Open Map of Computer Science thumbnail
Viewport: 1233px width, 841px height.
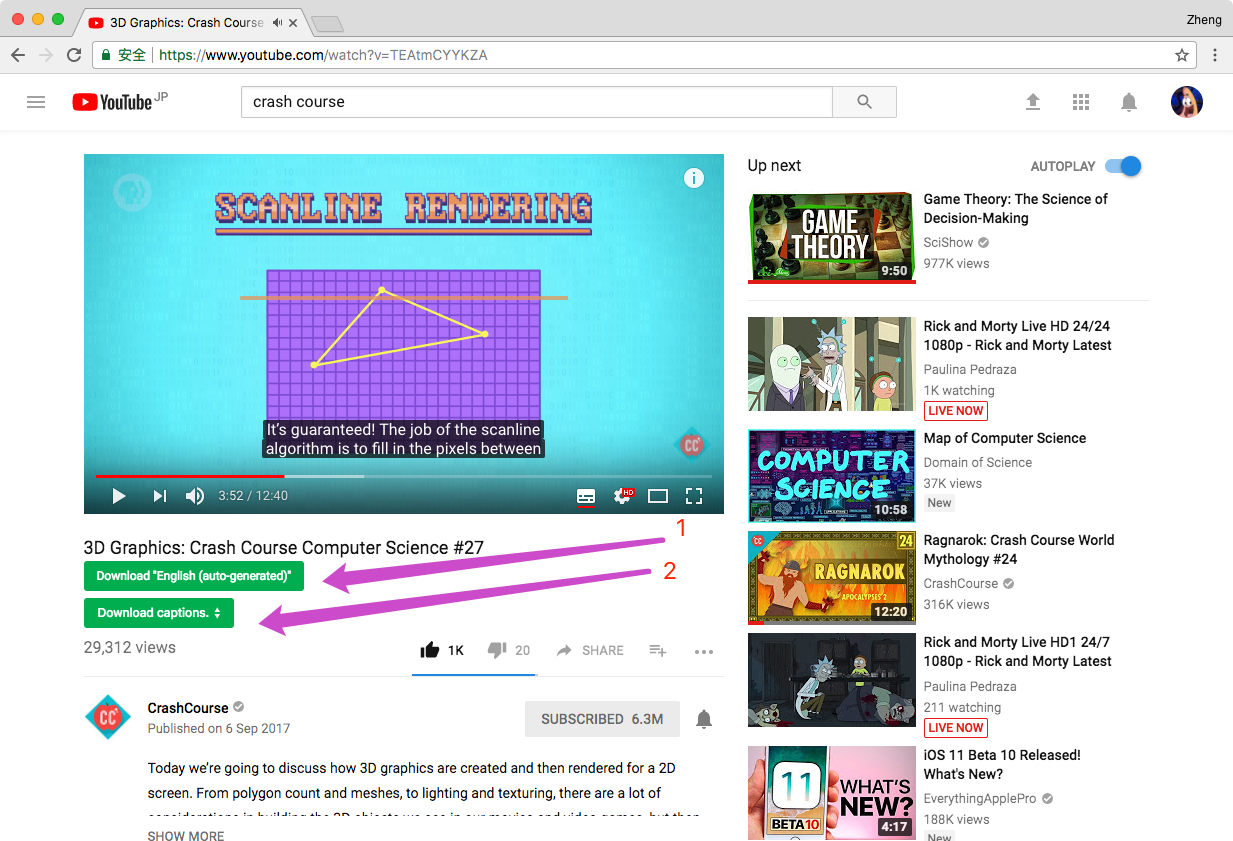click(831, 476)
